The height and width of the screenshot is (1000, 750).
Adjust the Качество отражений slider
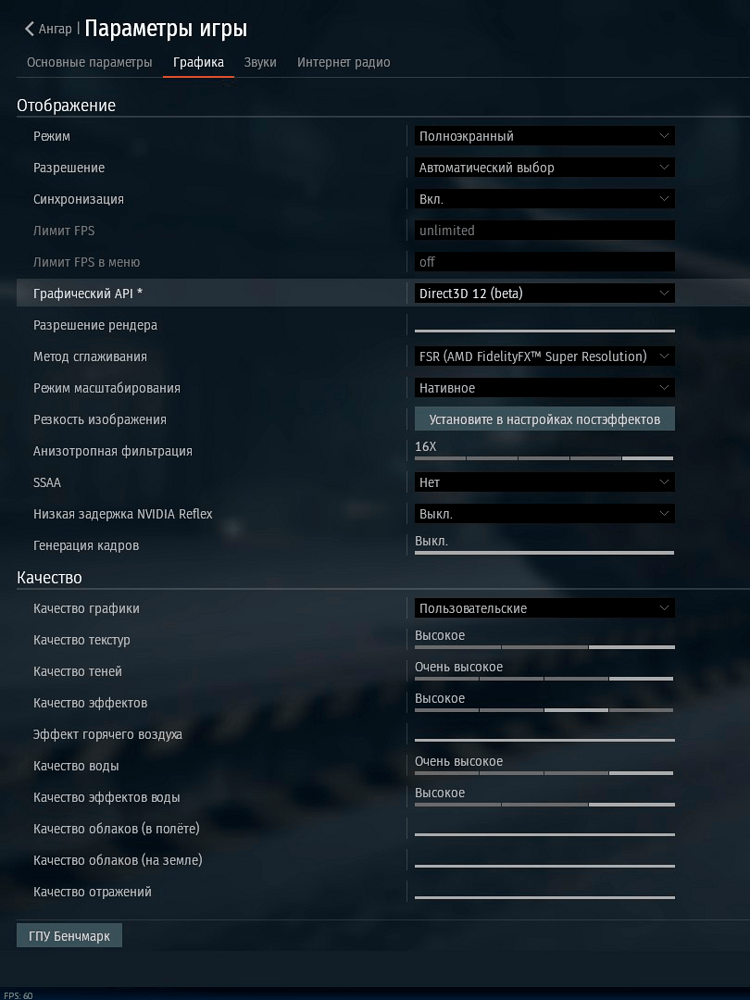(545, 897)
